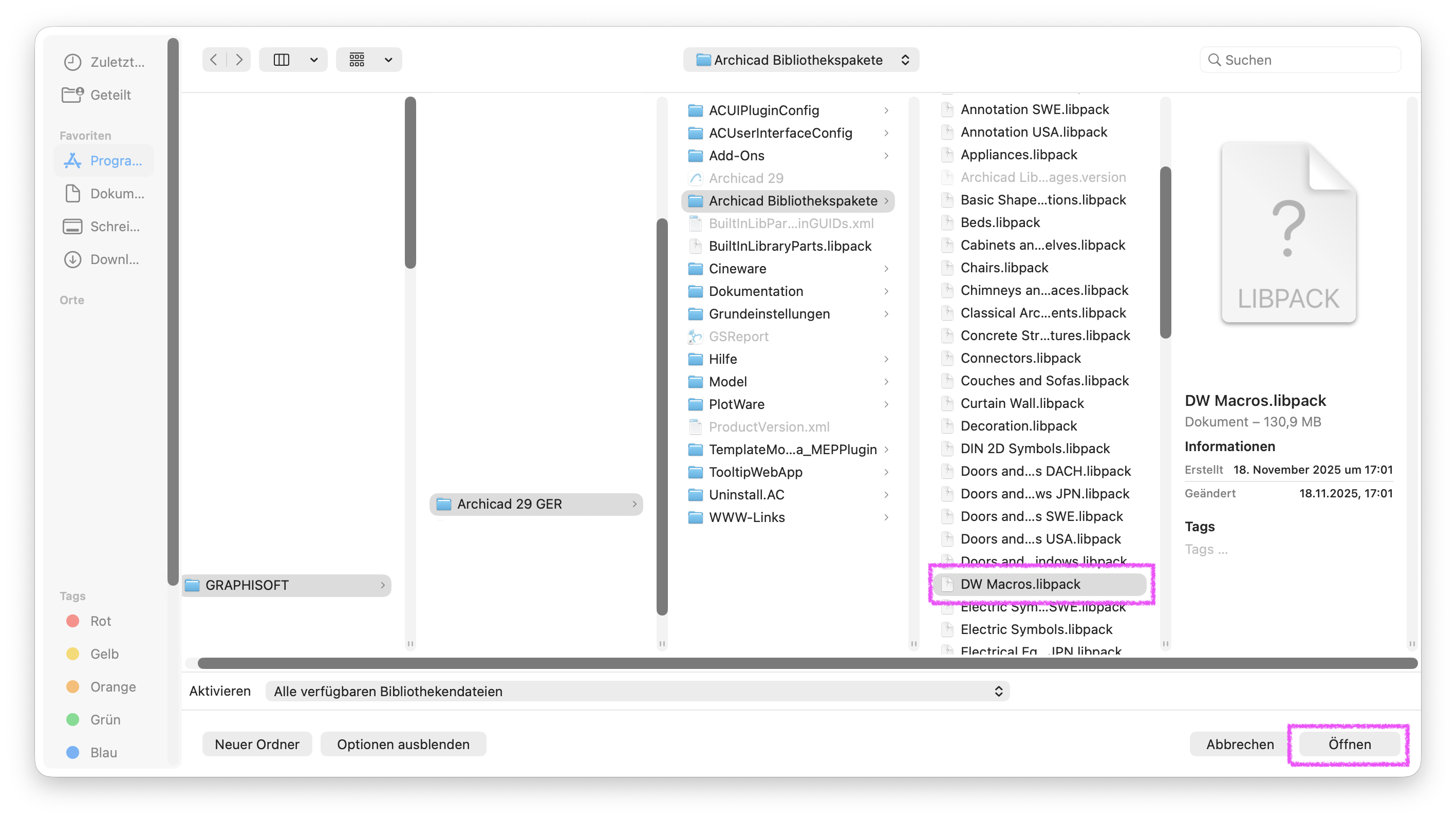Screen dimensions: 1456x820
Task: Open the PlotWare folder
Action: click(x=789, y=404)
